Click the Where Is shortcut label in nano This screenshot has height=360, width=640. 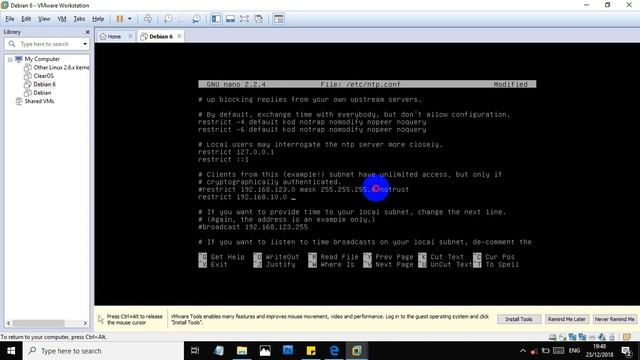pyautogui.click(x=337, y=264)
